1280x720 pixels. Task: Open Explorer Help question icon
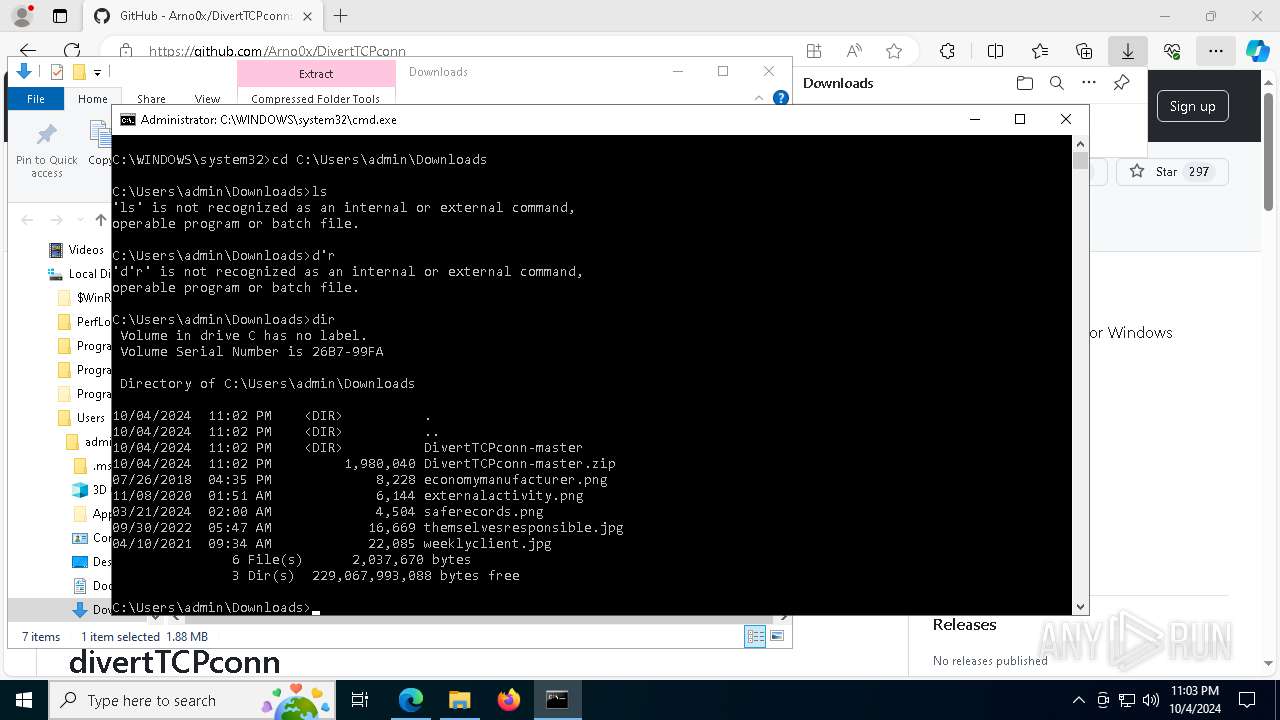click(x=781, y=98)
